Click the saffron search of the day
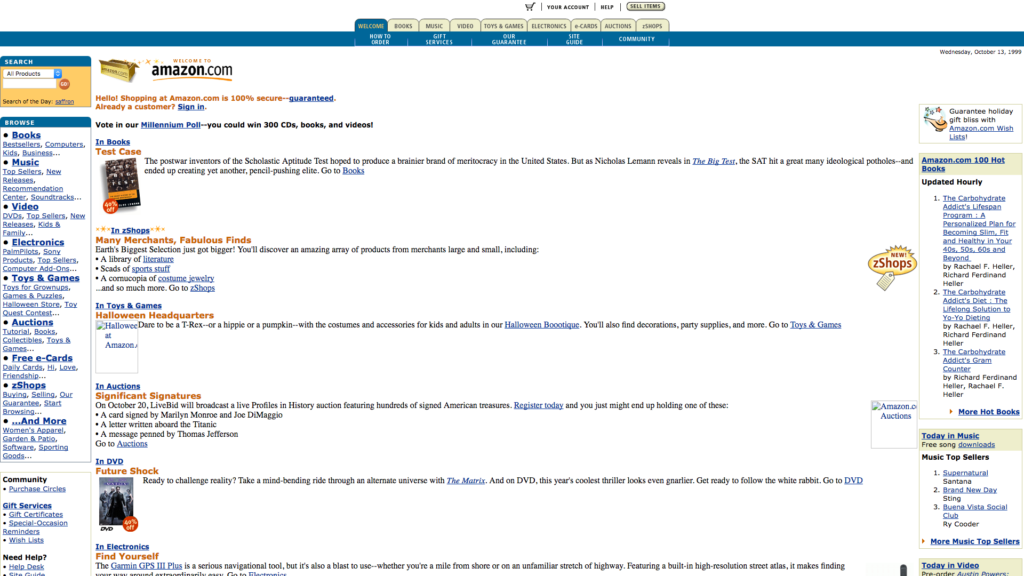The image size is (1024, 576). [x=65, y=102]
